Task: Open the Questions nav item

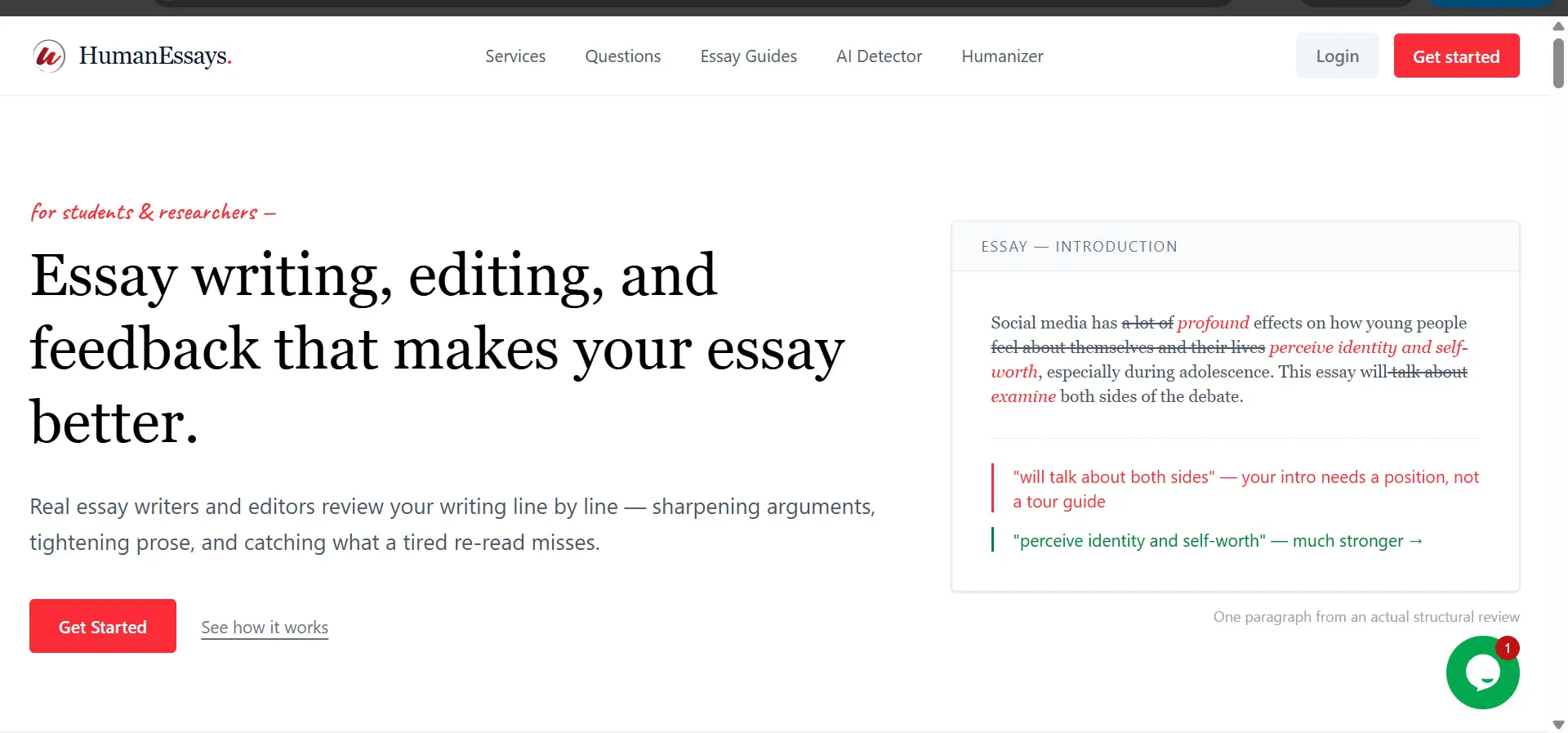Action: pyautogui.click(x=623, y=56)
